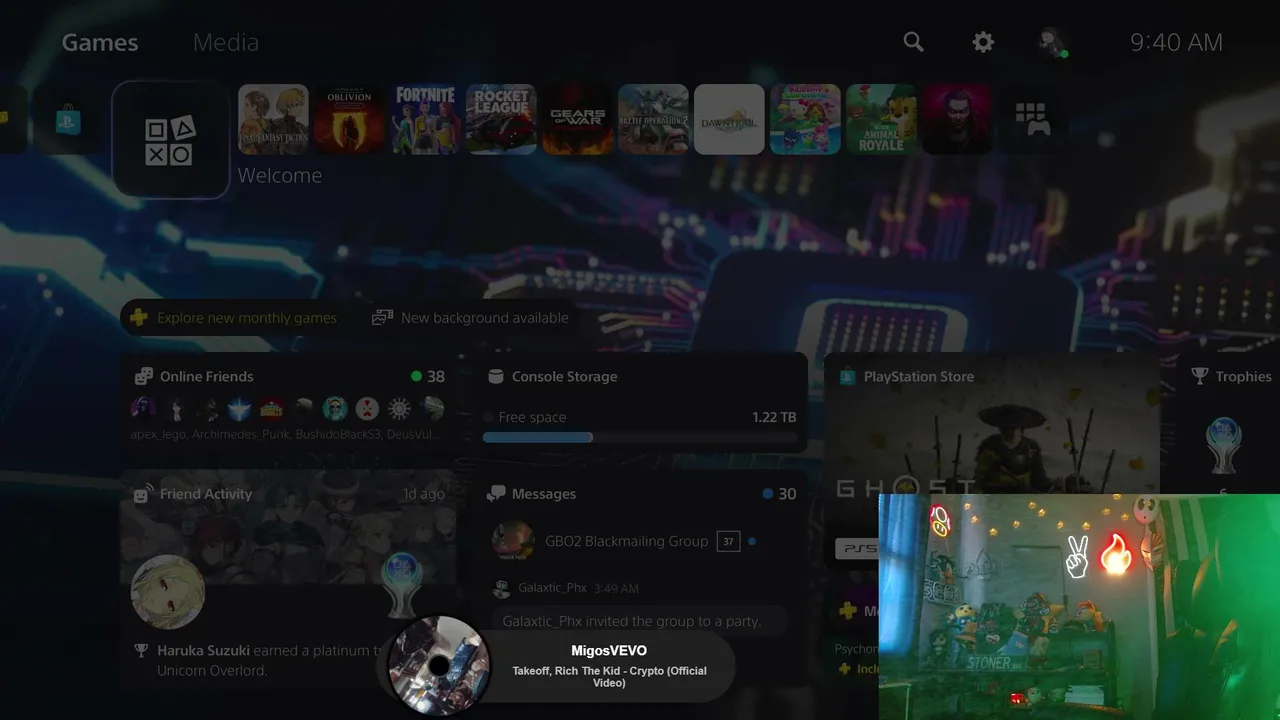
Task: Open the Rocket League game tile
Action: coord(501,119)
